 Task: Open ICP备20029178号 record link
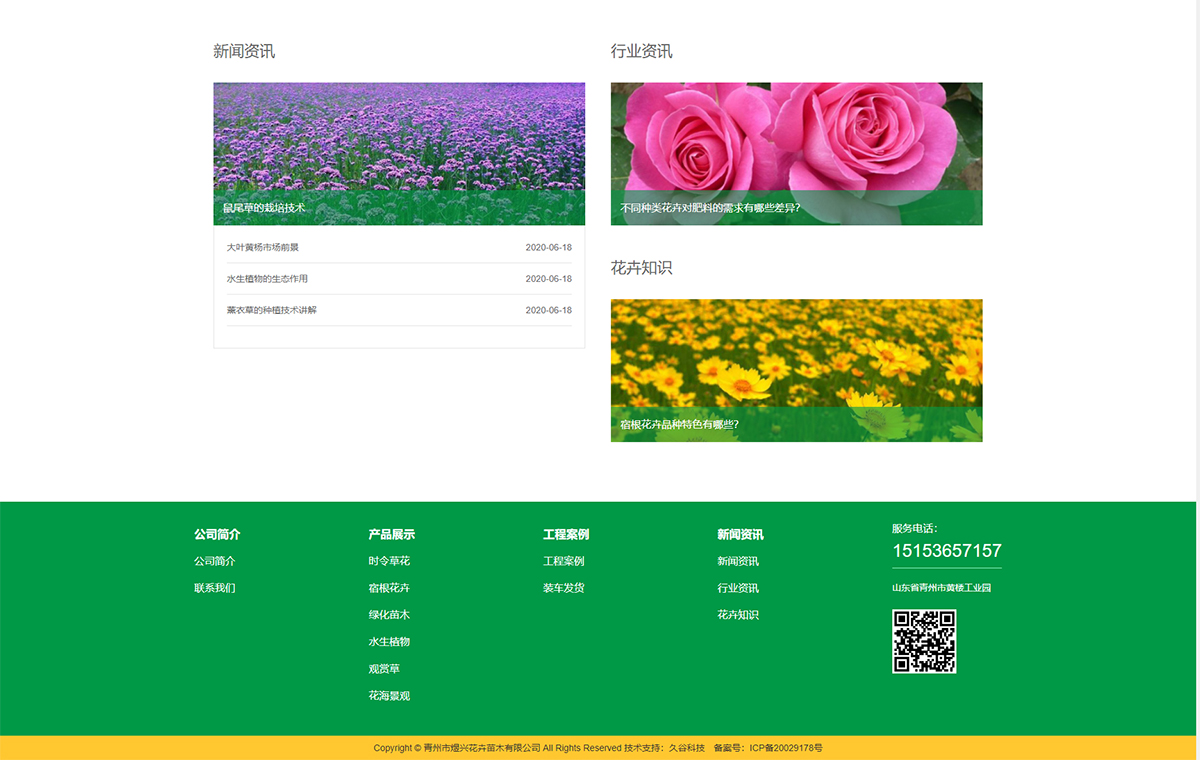(x=786, y=748)
